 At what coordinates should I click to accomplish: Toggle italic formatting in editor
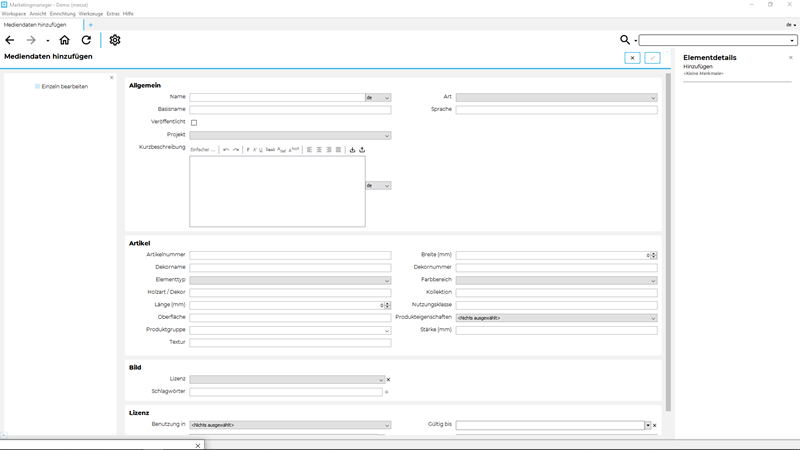tap(255, 149)
